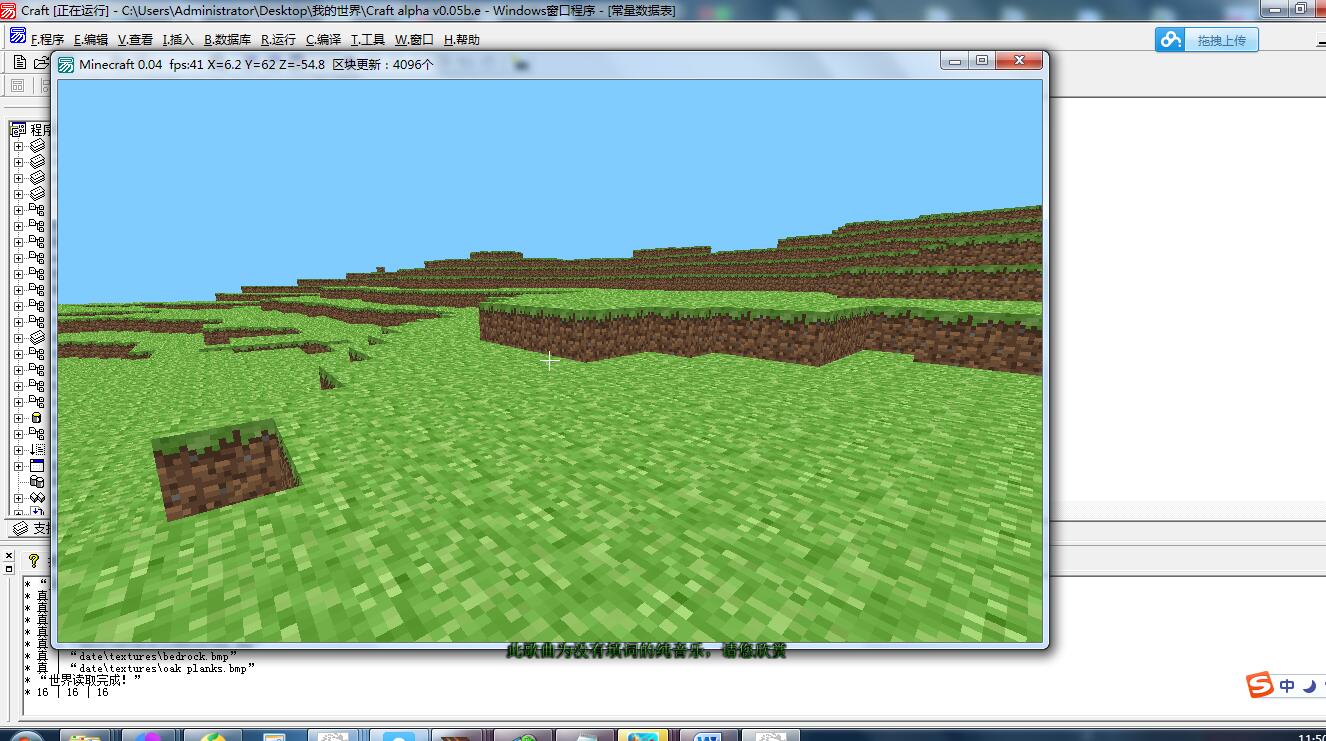Click the yellow question mark help icon
Viewport: 1326px width, 741px height.
tap(33, 561)
